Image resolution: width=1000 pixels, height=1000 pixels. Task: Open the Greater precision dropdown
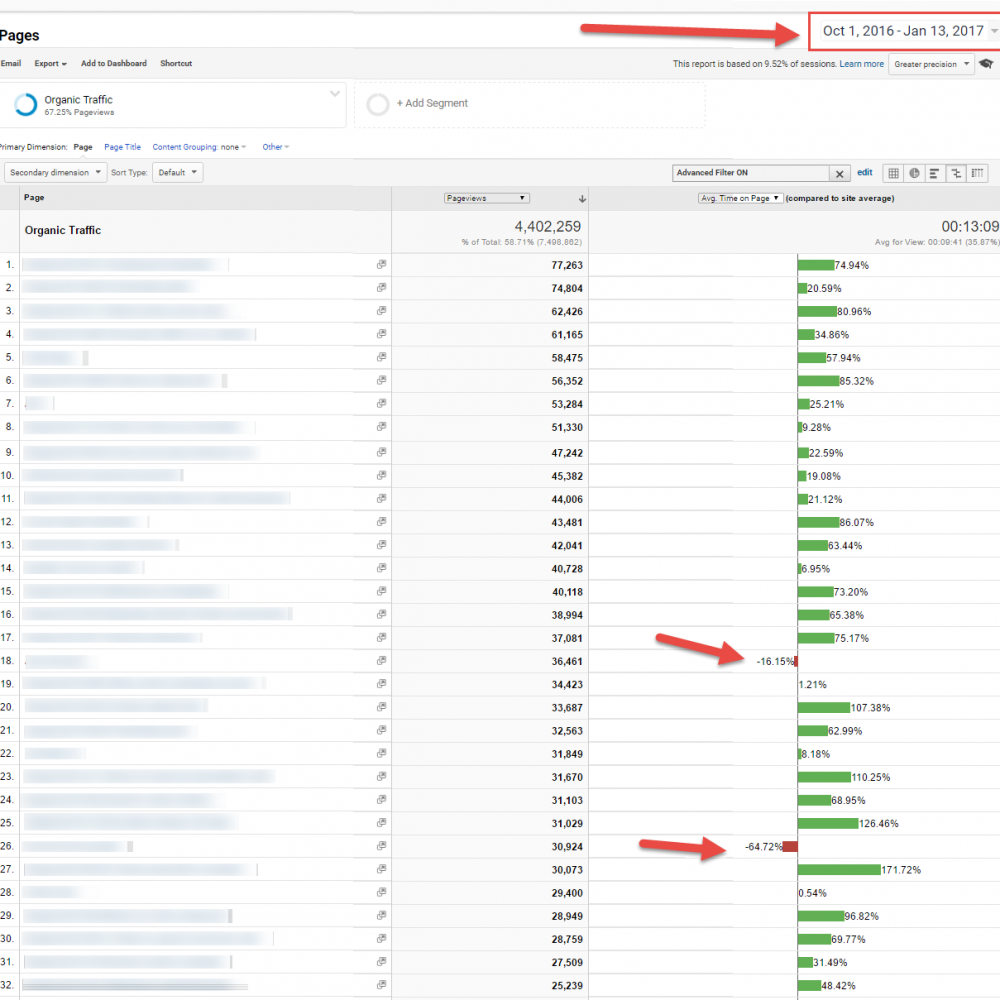[931, 64]
